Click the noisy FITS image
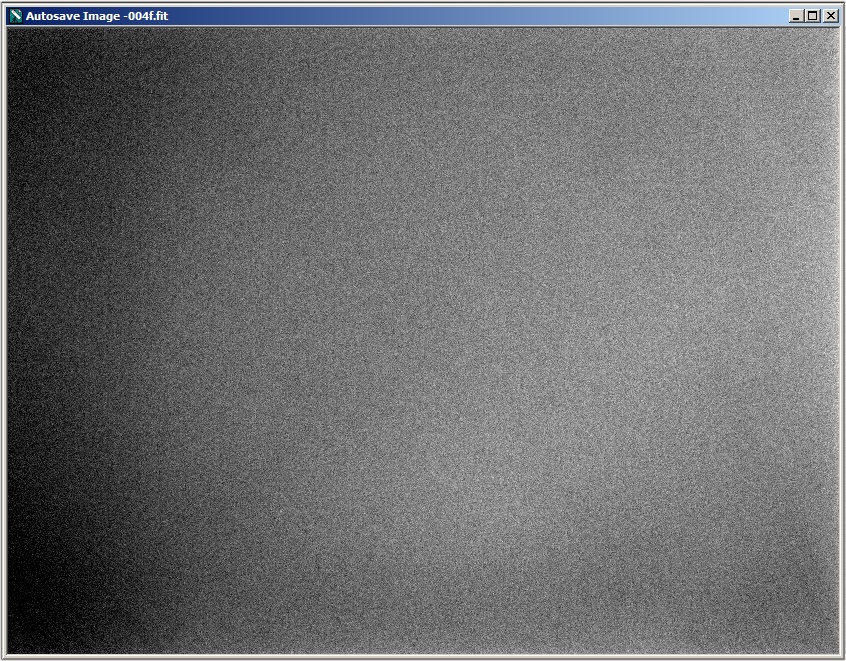Viewport: 846px width, 661px height. pos(423,341)
